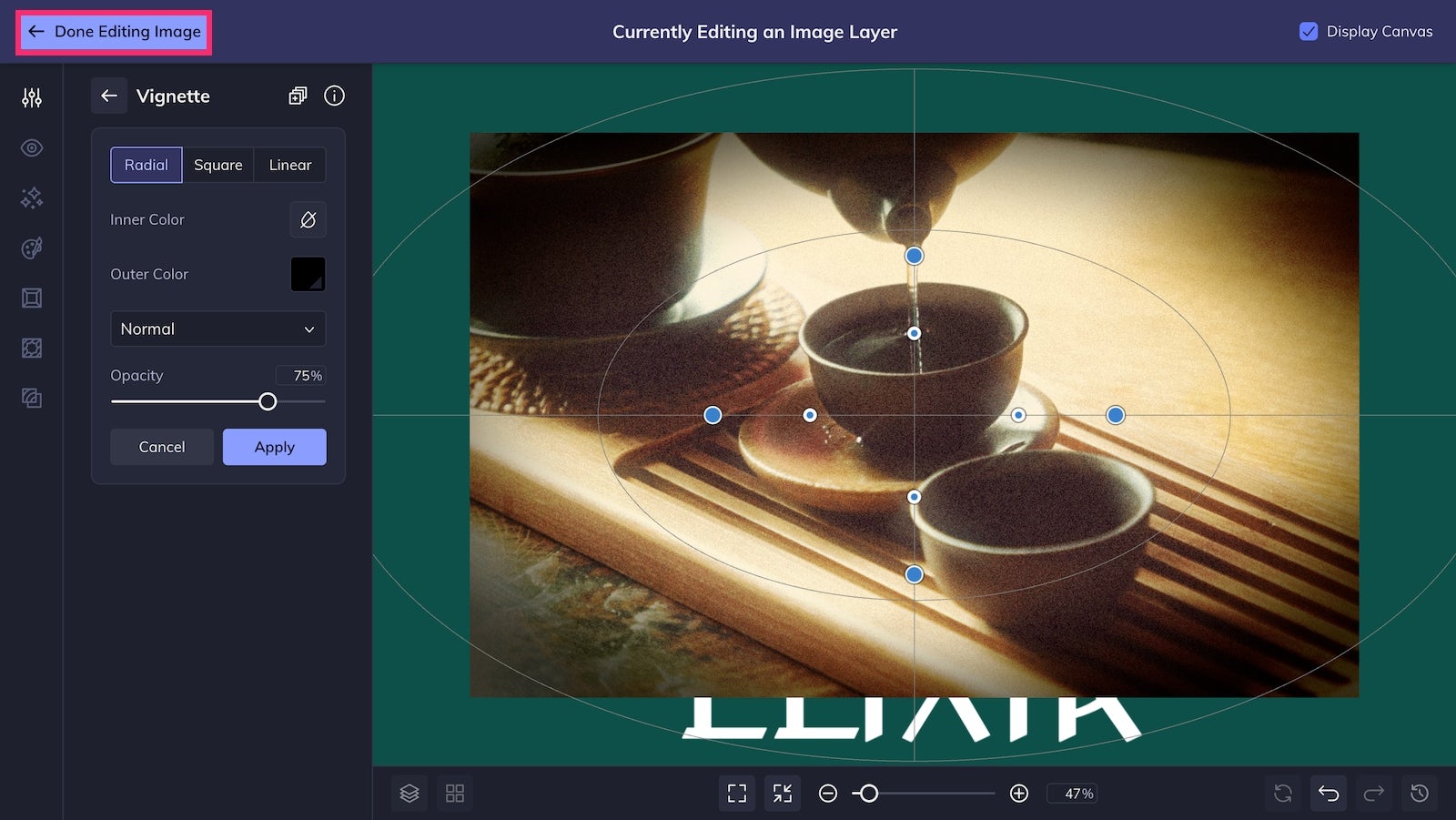Click the zoom in plus icon
Screen dimensions: 1456x820
click(1019, 794)
